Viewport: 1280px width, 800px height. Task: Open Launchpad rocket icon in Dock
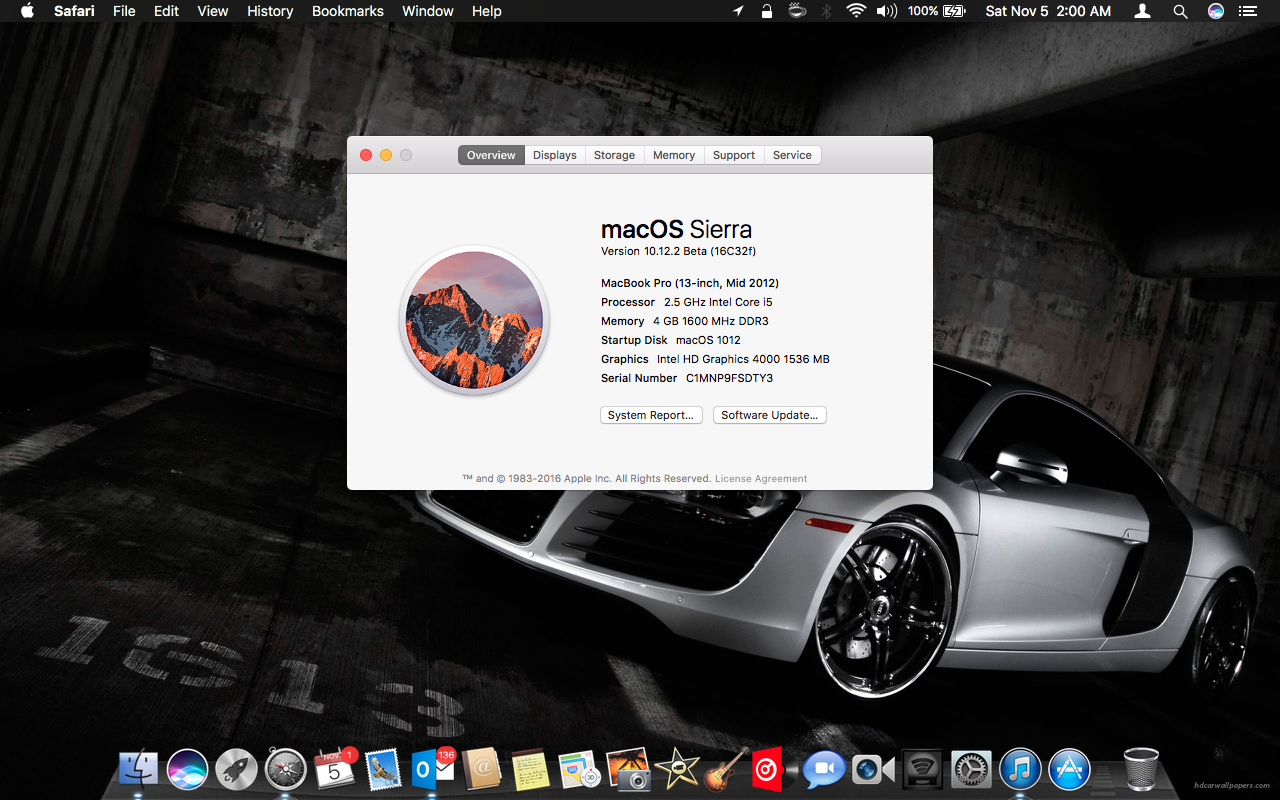pyautogui.click(x=236, y=769)
